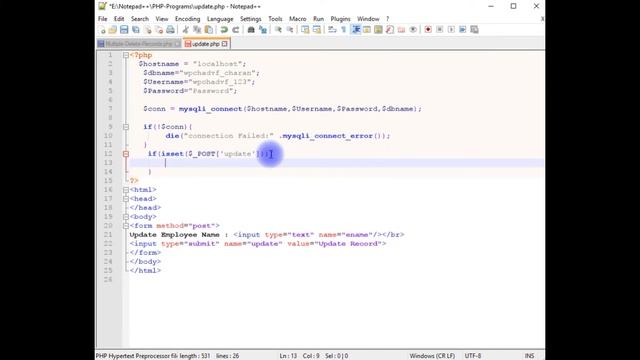The image size is (640, 360).
Task: Collapse the <html> fold marker on line 16
Action: click(126, 190)
